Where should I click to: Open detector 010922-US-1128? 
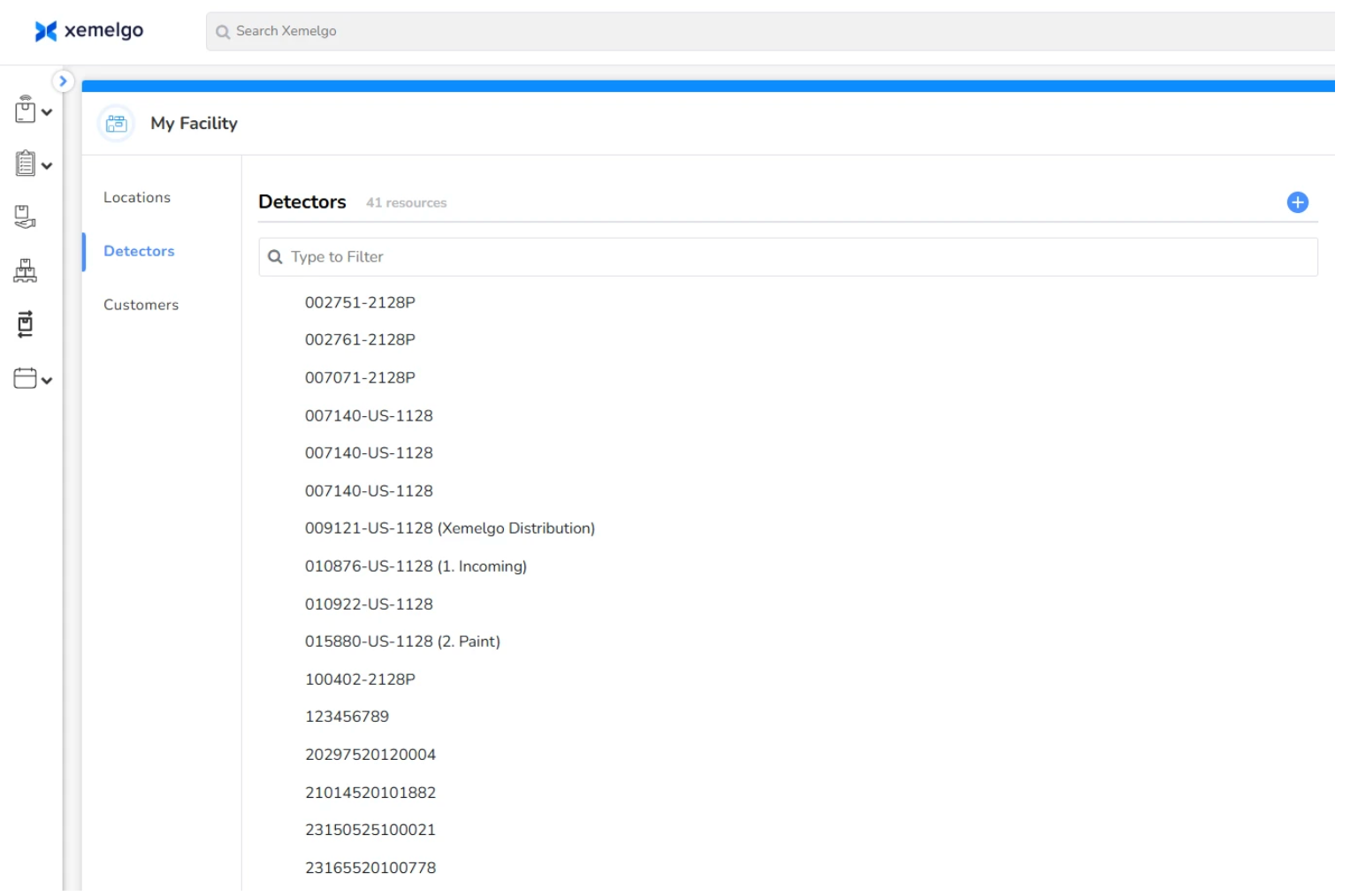click(369, 604)
